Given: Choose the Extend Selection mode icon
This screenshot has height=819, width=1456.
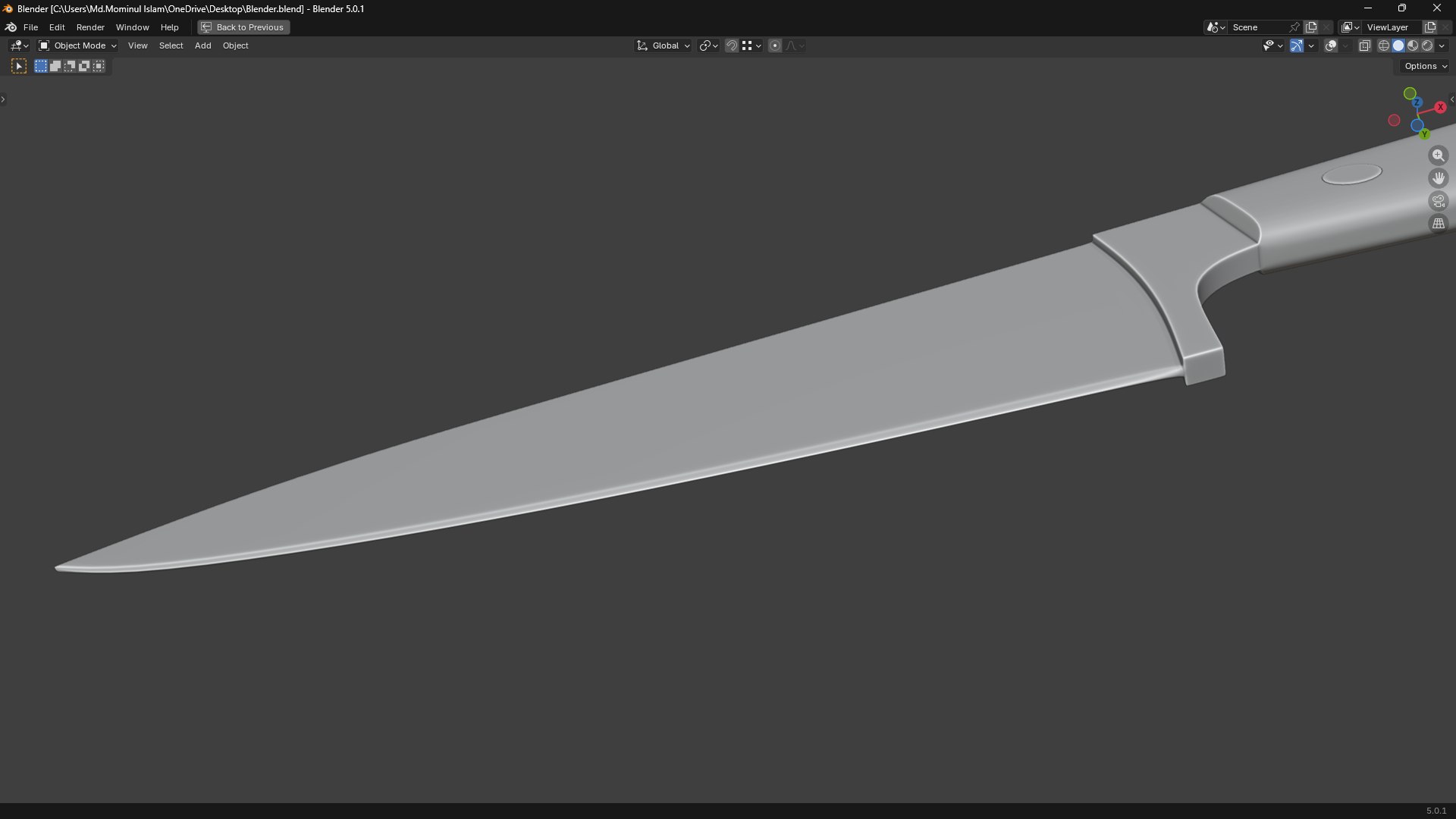Looking at the screenshot, I should [x=55, y=67].
